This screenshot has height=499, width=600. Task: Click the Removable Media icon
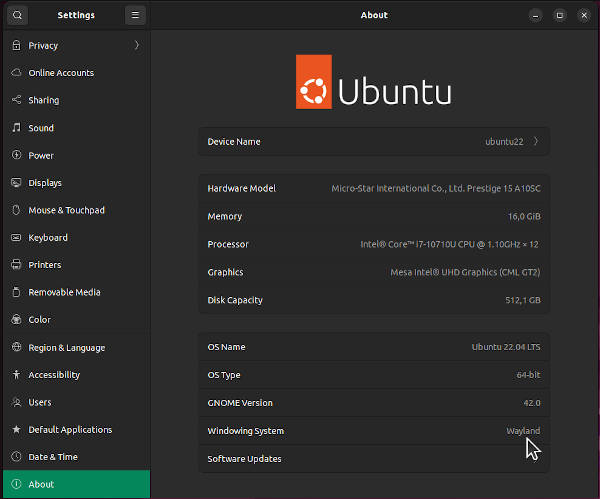[x=16, y=292]
